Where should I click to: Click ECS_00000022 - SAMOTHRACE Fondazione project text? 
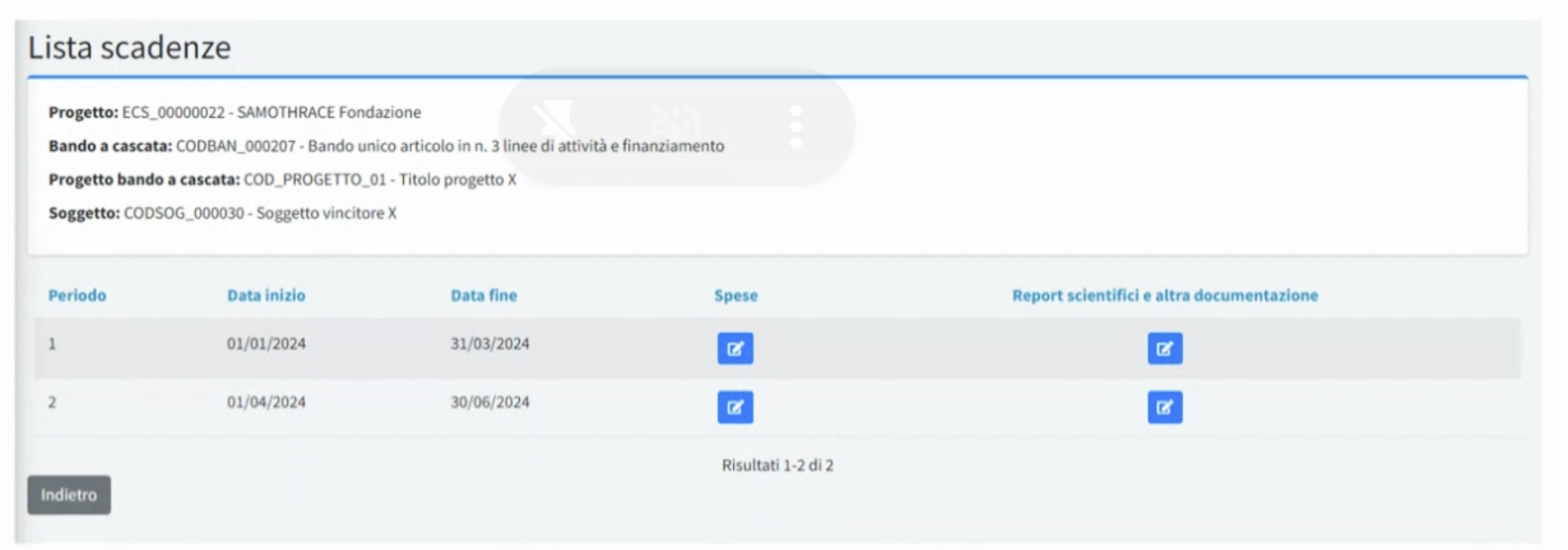click(x=272, y=113)
